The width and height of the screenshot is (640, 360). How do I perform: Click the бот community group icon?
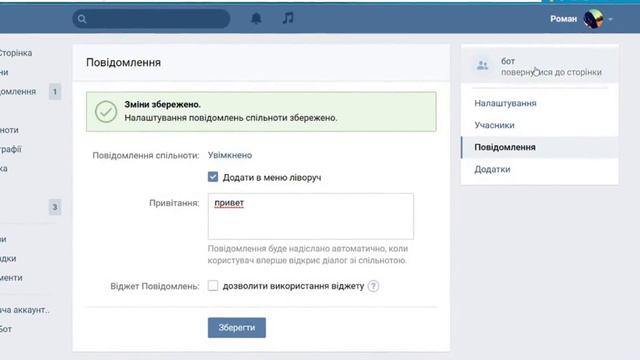click(x=482, y=65)
